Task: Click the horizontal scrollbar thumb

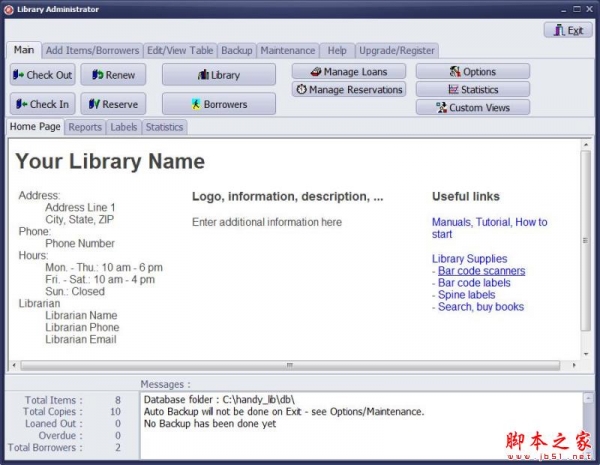Action: [x=290, y=365]
